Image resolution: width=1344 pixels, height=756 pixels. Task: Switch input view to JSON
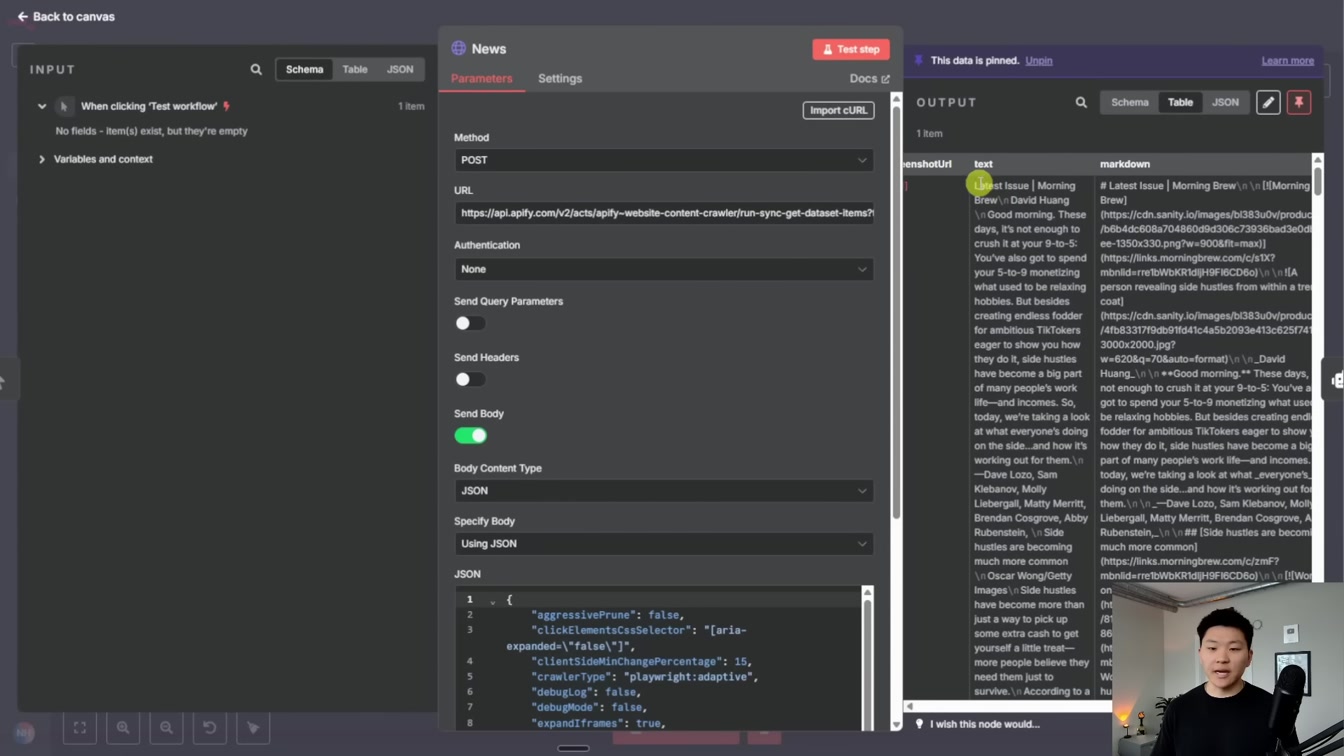(400, 70)
